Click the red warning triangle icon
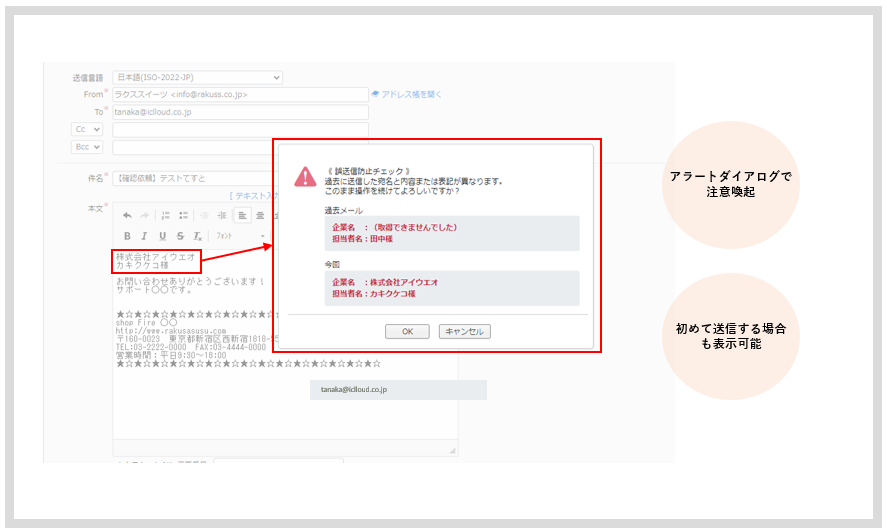Viewport: 887px width, 531px height. pyautogui.click(x=305, y=176)
